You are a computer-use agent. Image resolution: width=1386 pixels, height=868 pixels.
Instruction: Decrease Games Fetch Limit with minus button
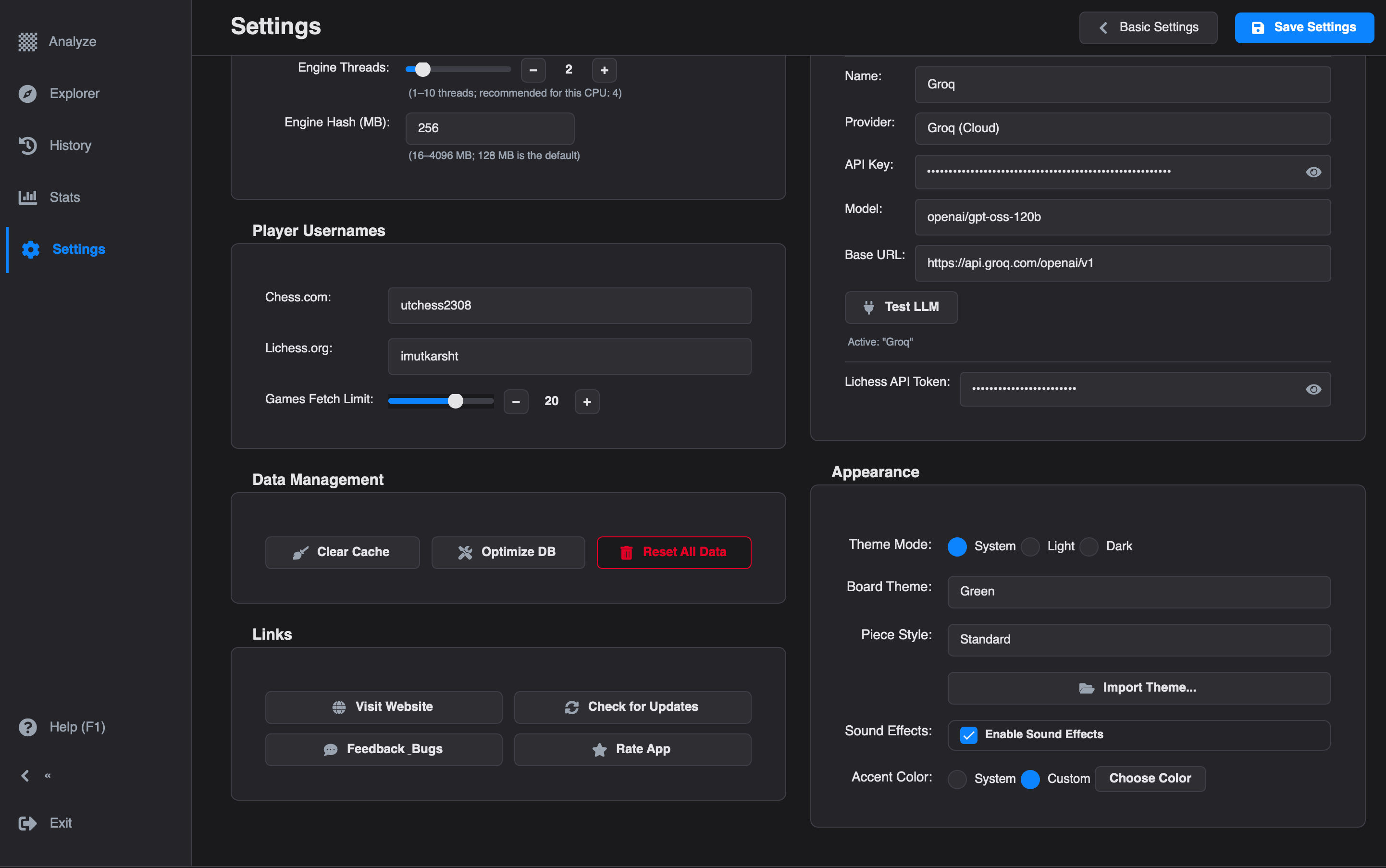[515, 402]
